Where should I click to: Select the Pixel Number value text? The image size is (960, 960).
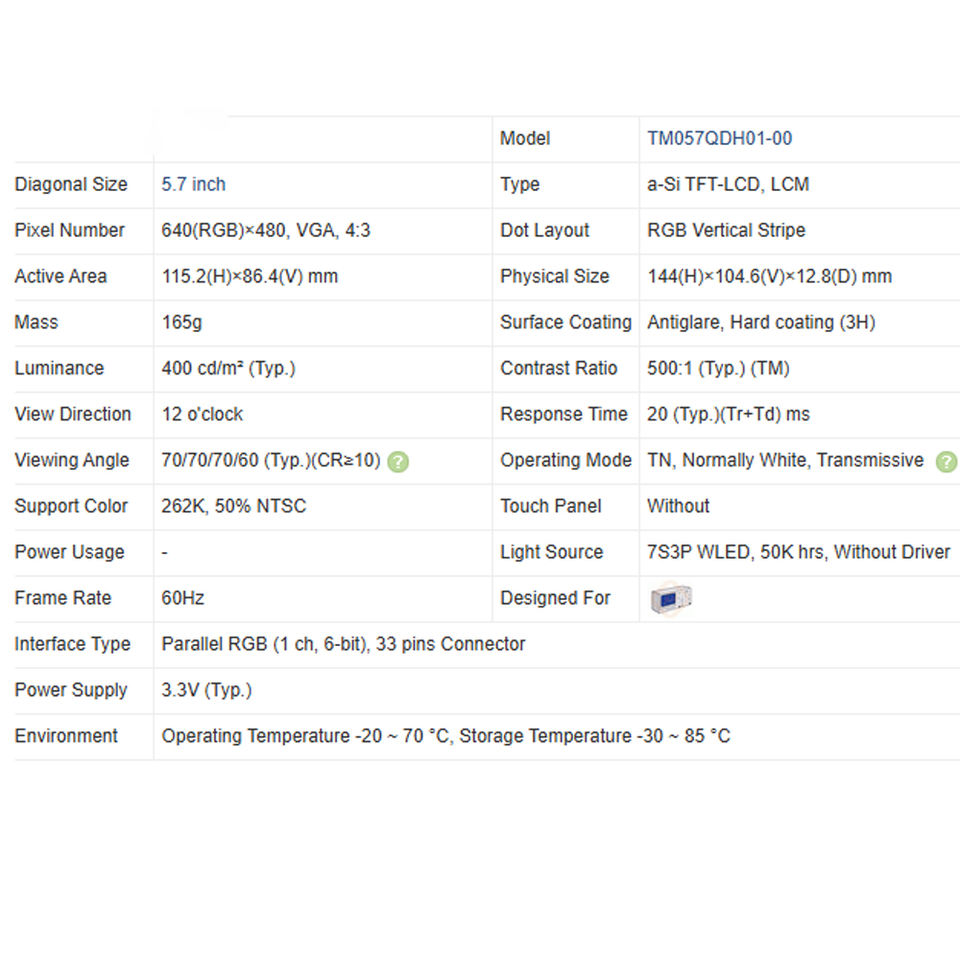click(266, 230)
